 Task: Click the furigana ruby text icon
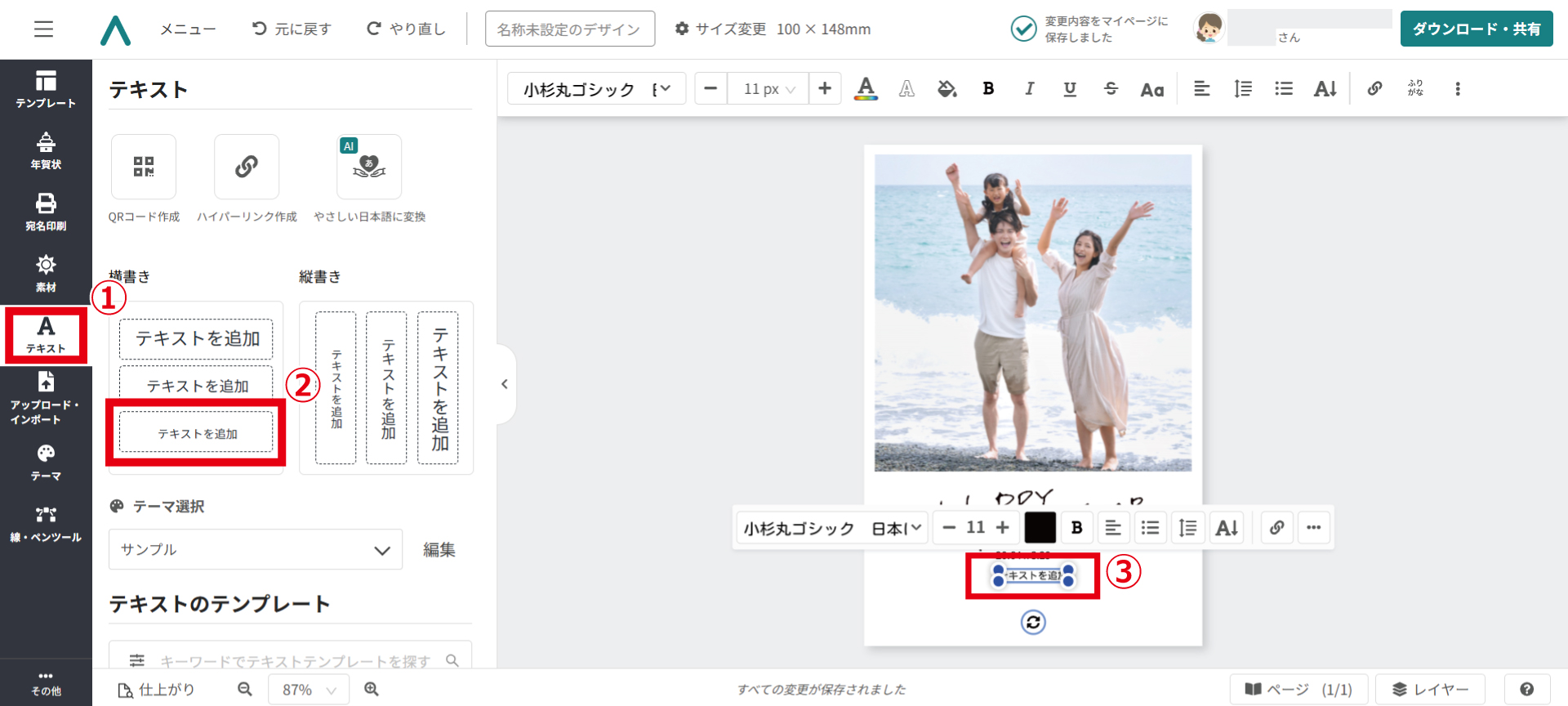[x=1415, y=88]
